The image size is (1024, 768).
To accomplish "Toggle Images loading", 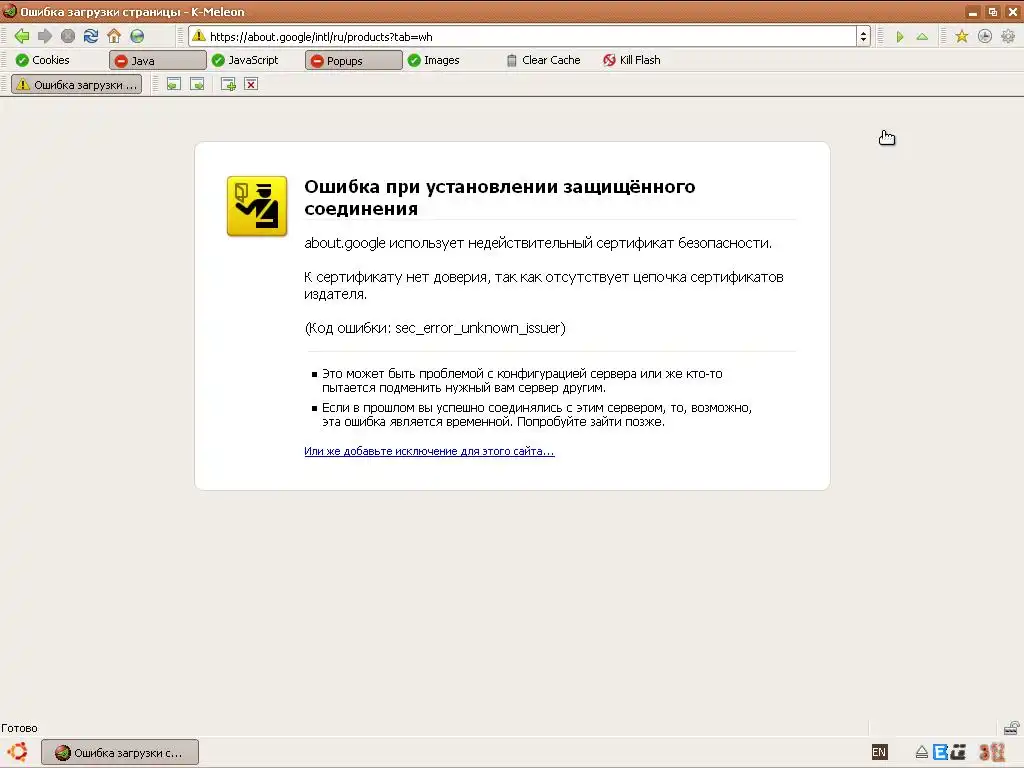I will click(434, 60).
